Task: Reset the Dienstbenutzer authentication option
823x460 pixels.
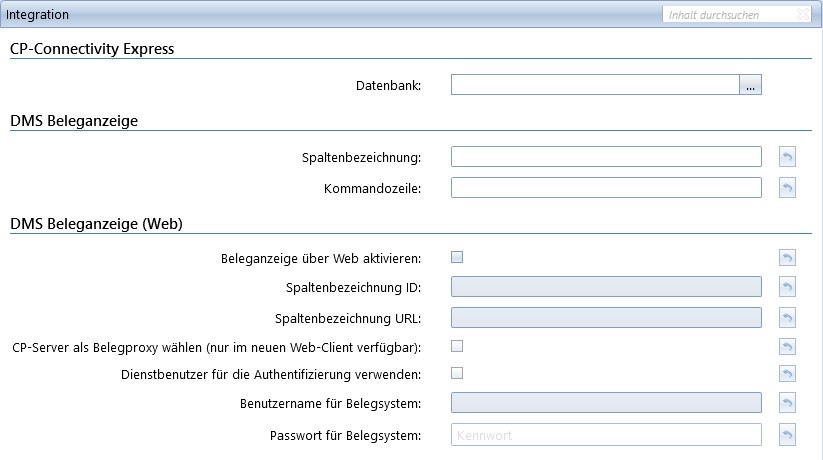Action: click(787, 374)
